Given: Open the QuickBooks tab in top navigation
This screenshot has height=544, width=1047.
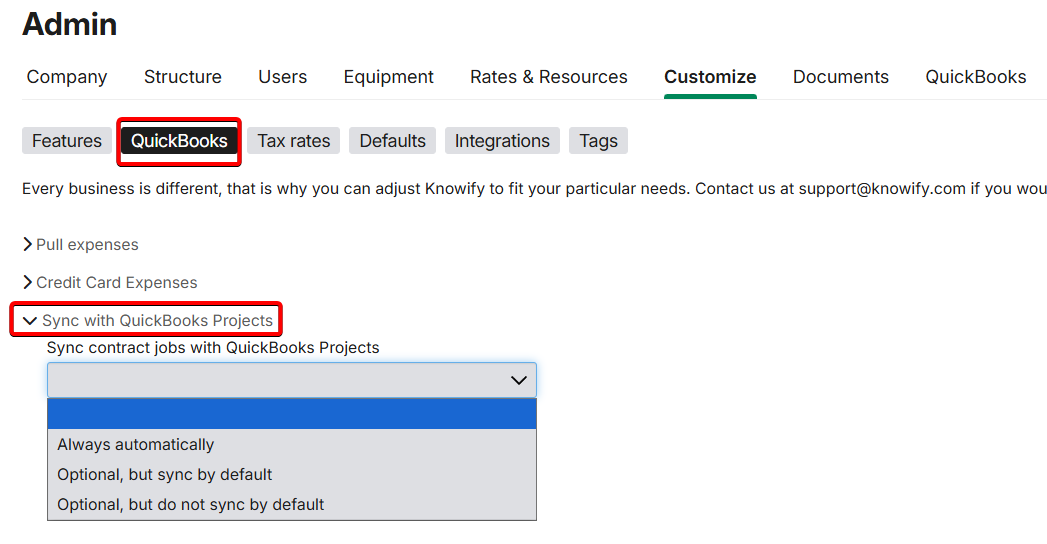Looking at the screenshot, I should [976, 77].
